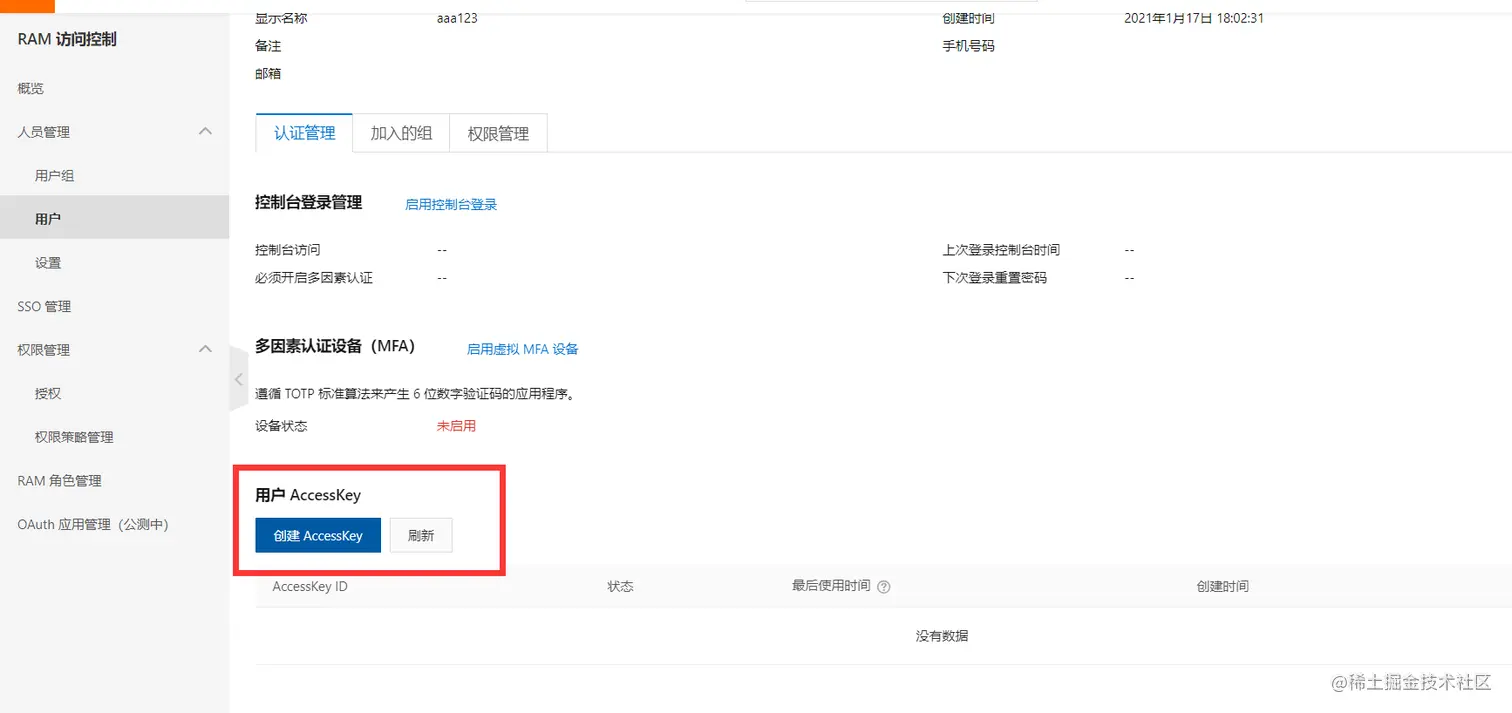Viewport: 1512px width, 713px height.
Task: Click the AccessKey ID column header
Action: (310, 586)
